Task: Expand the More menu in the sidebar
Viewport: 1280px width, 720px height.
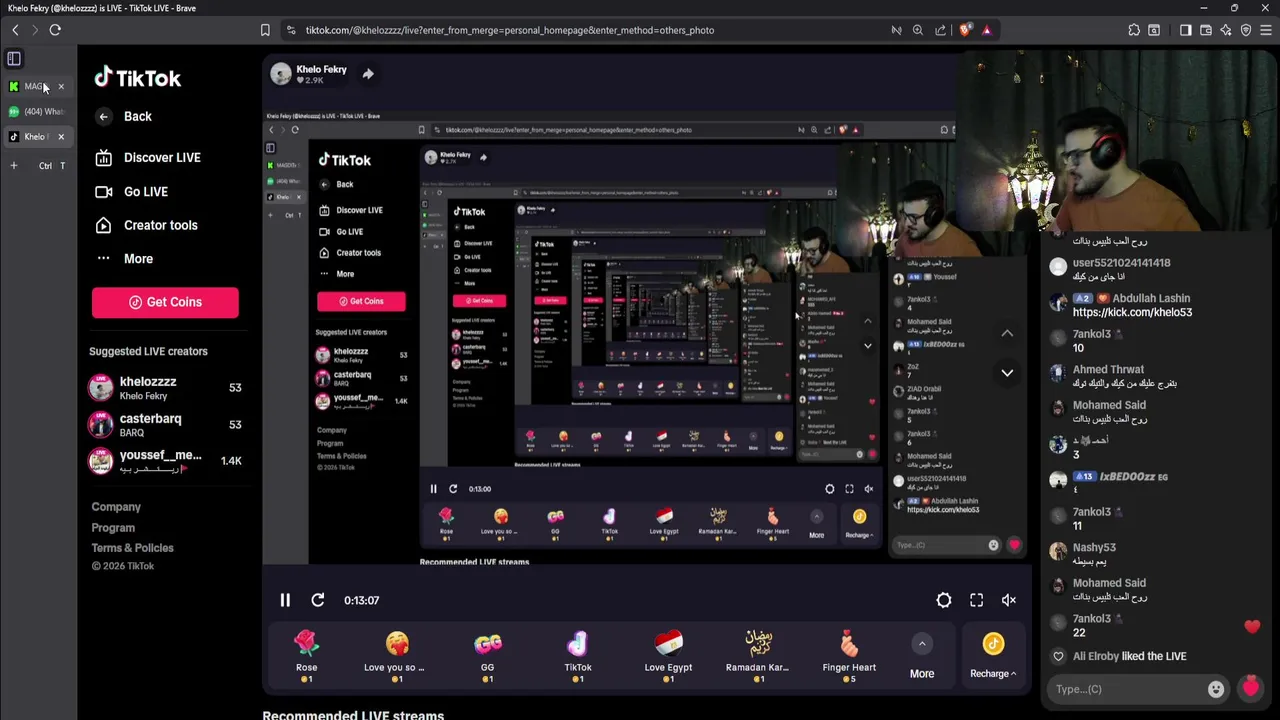Action: click(124, 259)
